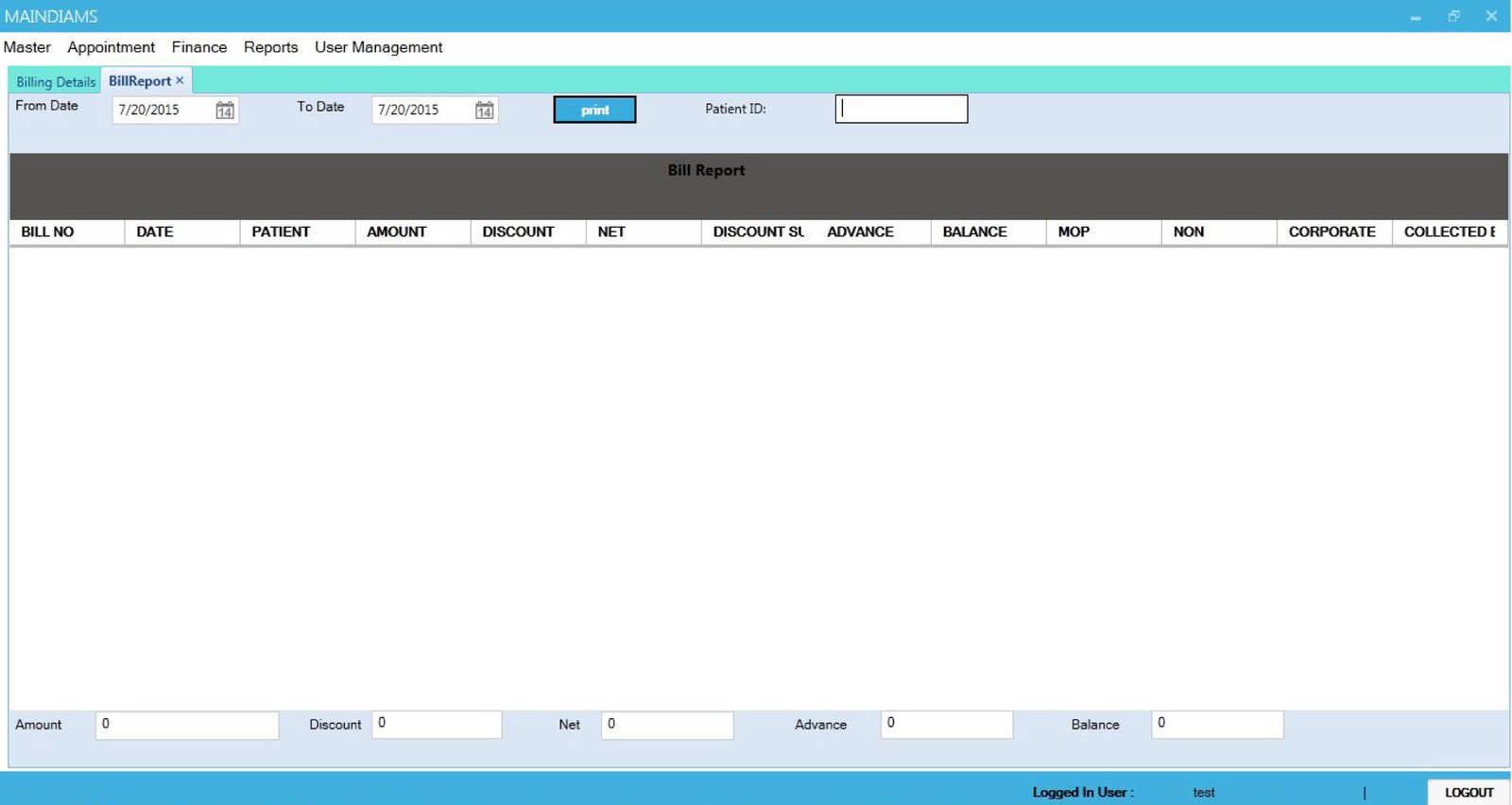1512x805 pixels.
Task: Click the To Date text field
Action: point(422,111)
